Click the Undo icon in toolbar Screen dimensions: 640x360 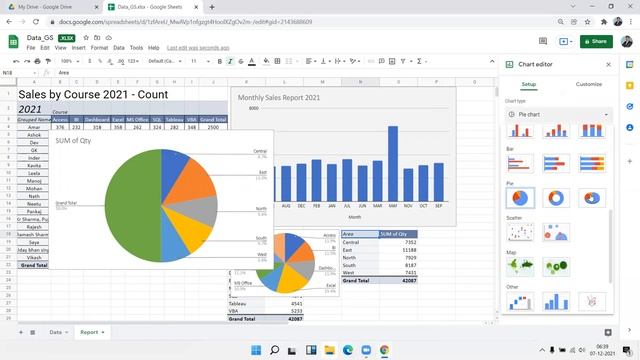(16, 61)
